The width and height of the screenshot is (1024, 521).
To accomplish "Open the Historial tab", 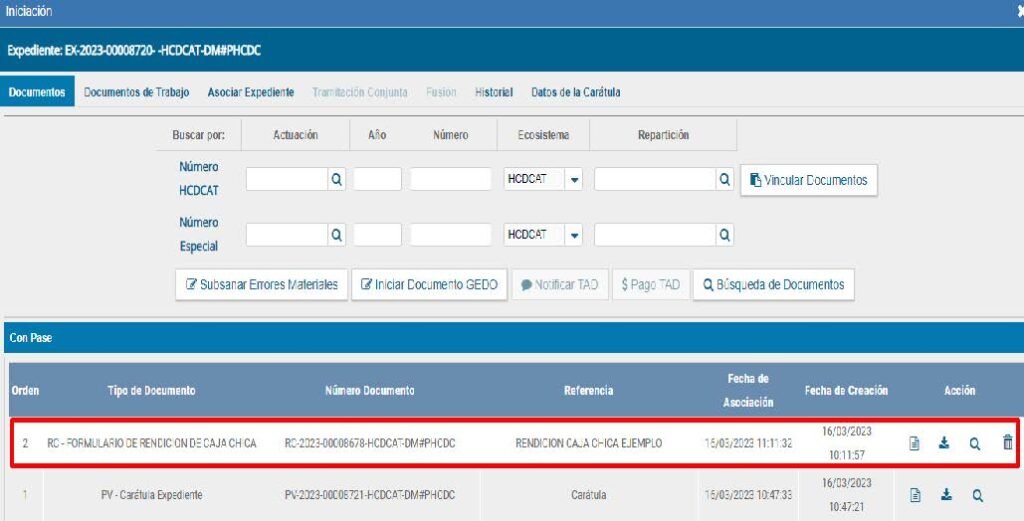I will pyautogui.click(x=494, y=92).
